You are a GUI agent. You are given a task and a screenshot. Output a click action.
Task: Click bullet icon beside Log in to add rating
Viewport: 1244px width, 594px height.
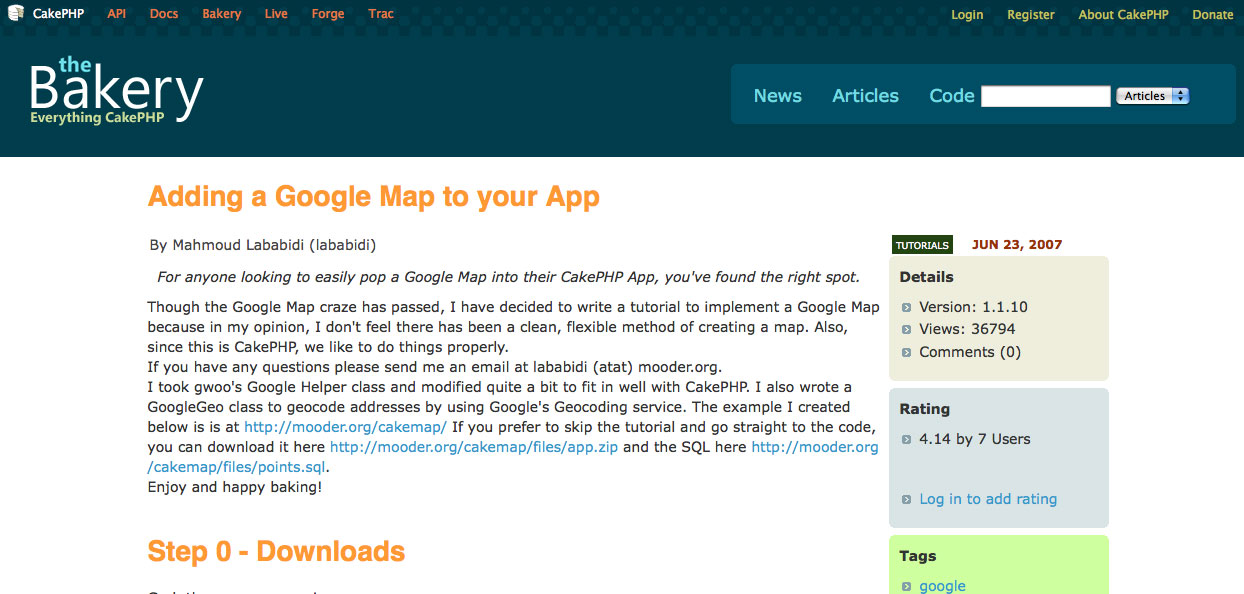tap(907, 500)
